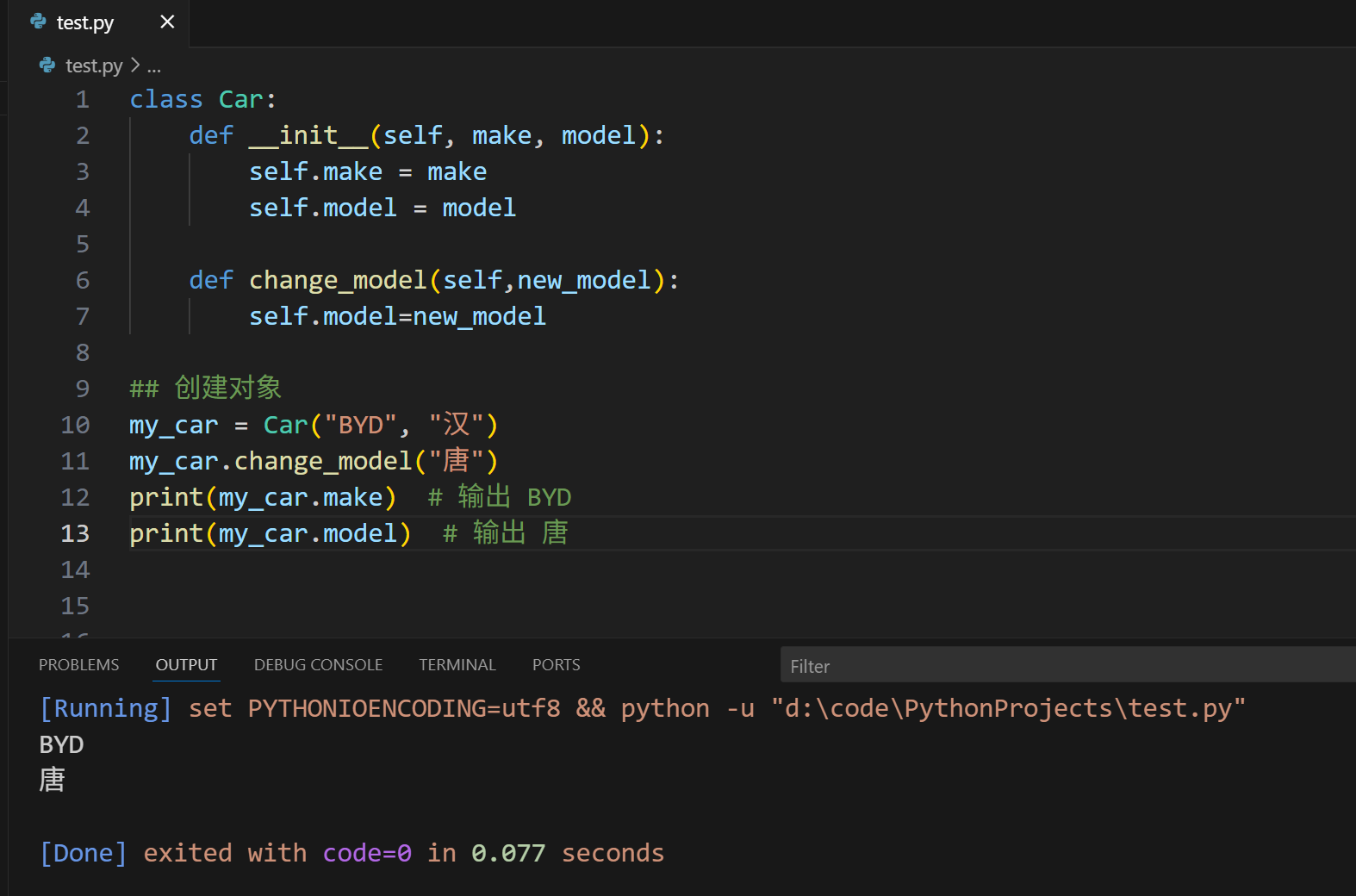The height and width of the screenshot is (896, 1356).
Task: Close the test.py editor tab
Action: [x=167, y=22]
